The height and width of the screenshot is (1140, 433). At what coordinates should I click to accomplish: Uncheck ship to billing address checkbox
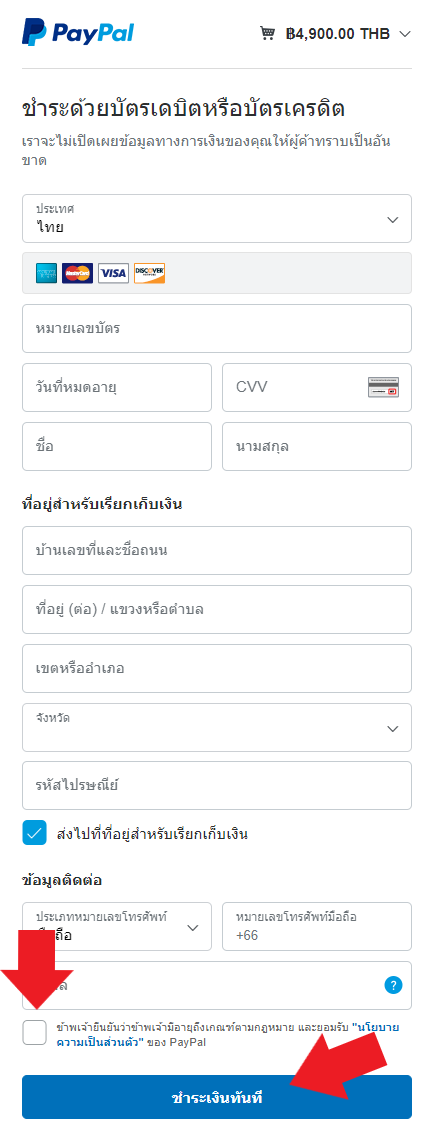(34, 833)
